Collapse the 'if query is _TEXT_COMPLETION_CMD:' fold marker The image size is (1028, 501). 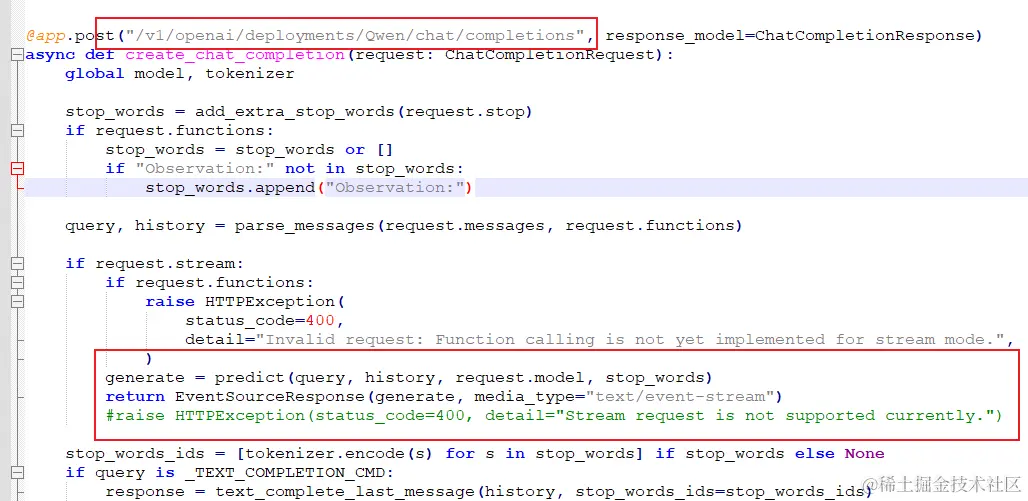point(18,473)
